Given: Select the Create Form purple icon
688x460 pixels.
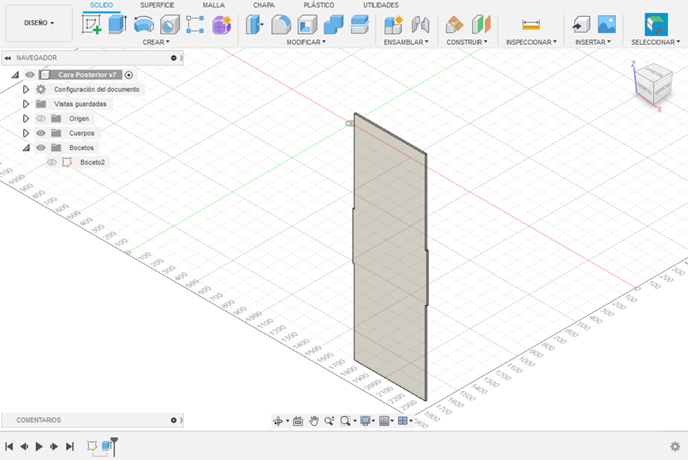Looking at the screenshot, I should click(x=222, y=24).
